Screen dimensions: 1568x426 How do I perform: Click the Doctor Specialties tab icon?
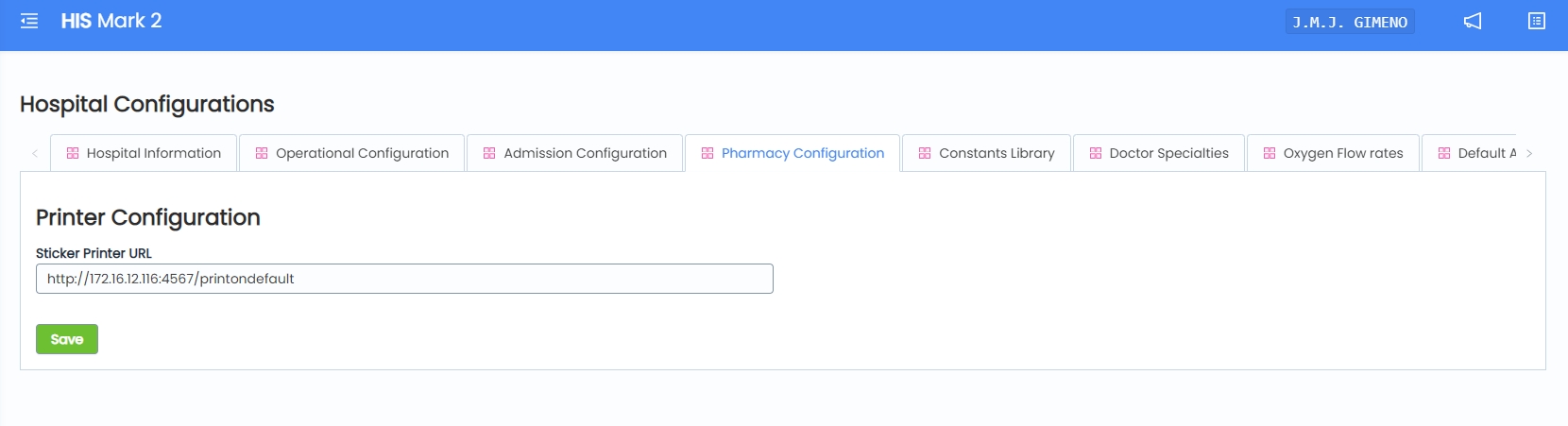point(1096,153)
